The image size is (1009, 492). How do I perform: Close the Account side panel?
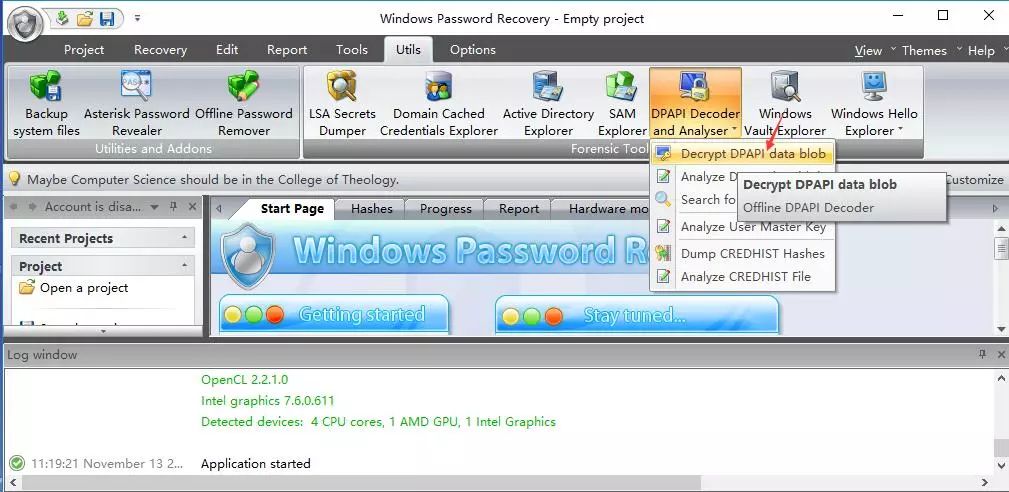[x=192, y=207]
